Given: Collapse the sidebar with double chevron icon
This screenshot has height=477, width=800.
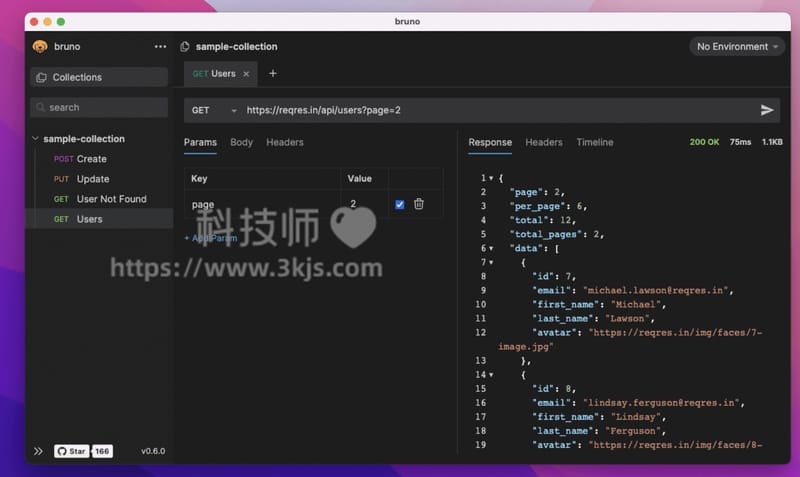Looking at the screenshot, I should click(x=38, y=451).
